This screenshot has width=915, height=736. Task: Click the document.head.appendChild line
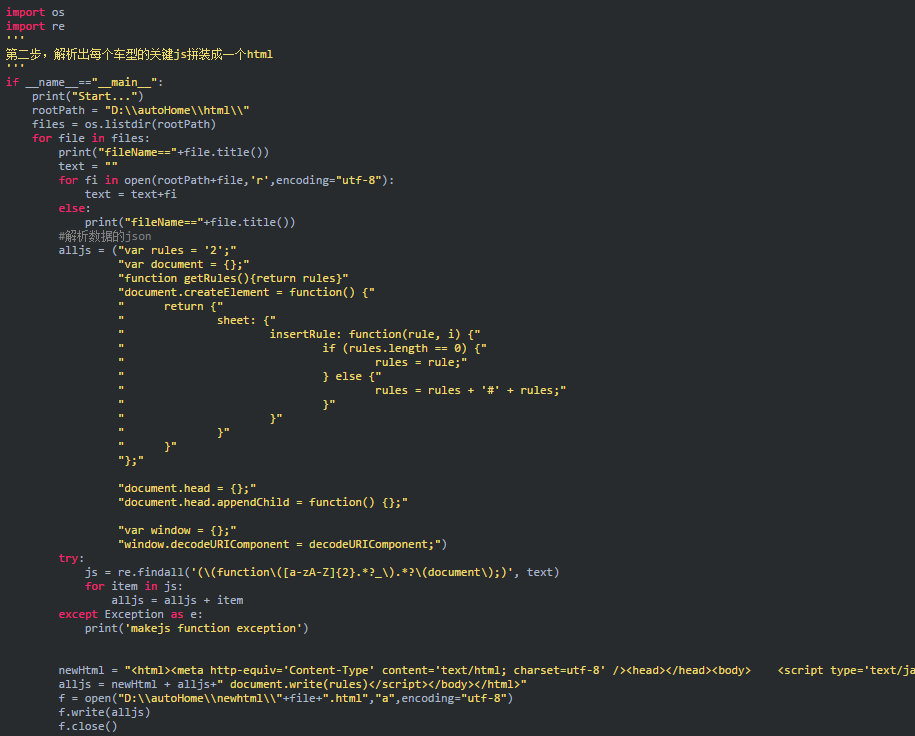click(263, 503)
